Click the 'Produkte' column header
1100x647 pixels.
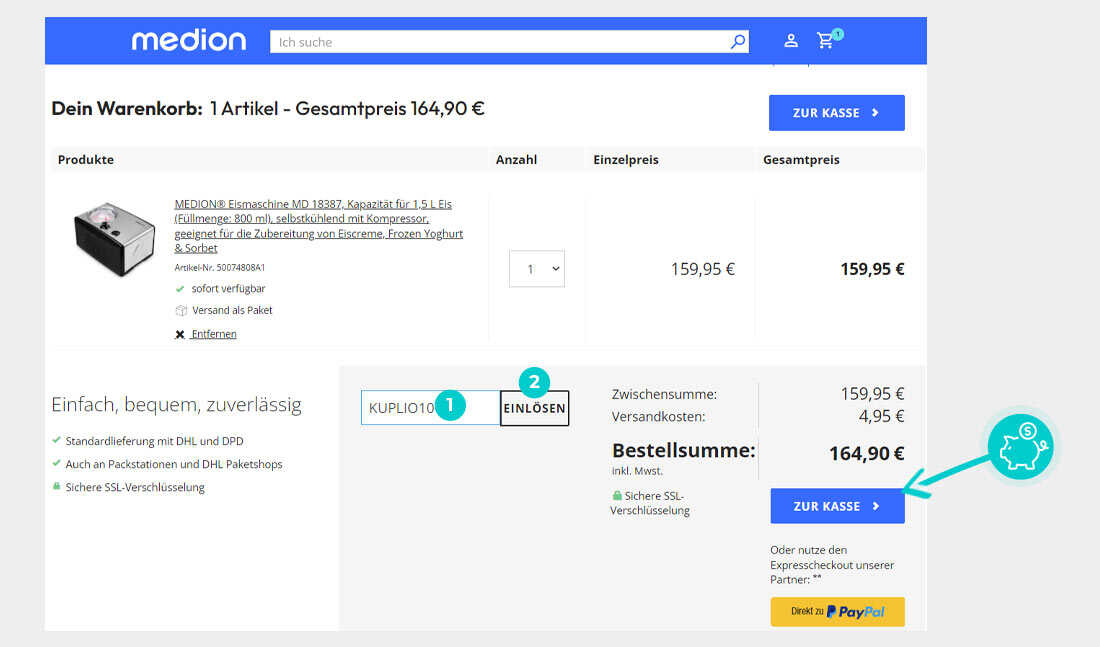pyautogui.click(x=86, y=159)
